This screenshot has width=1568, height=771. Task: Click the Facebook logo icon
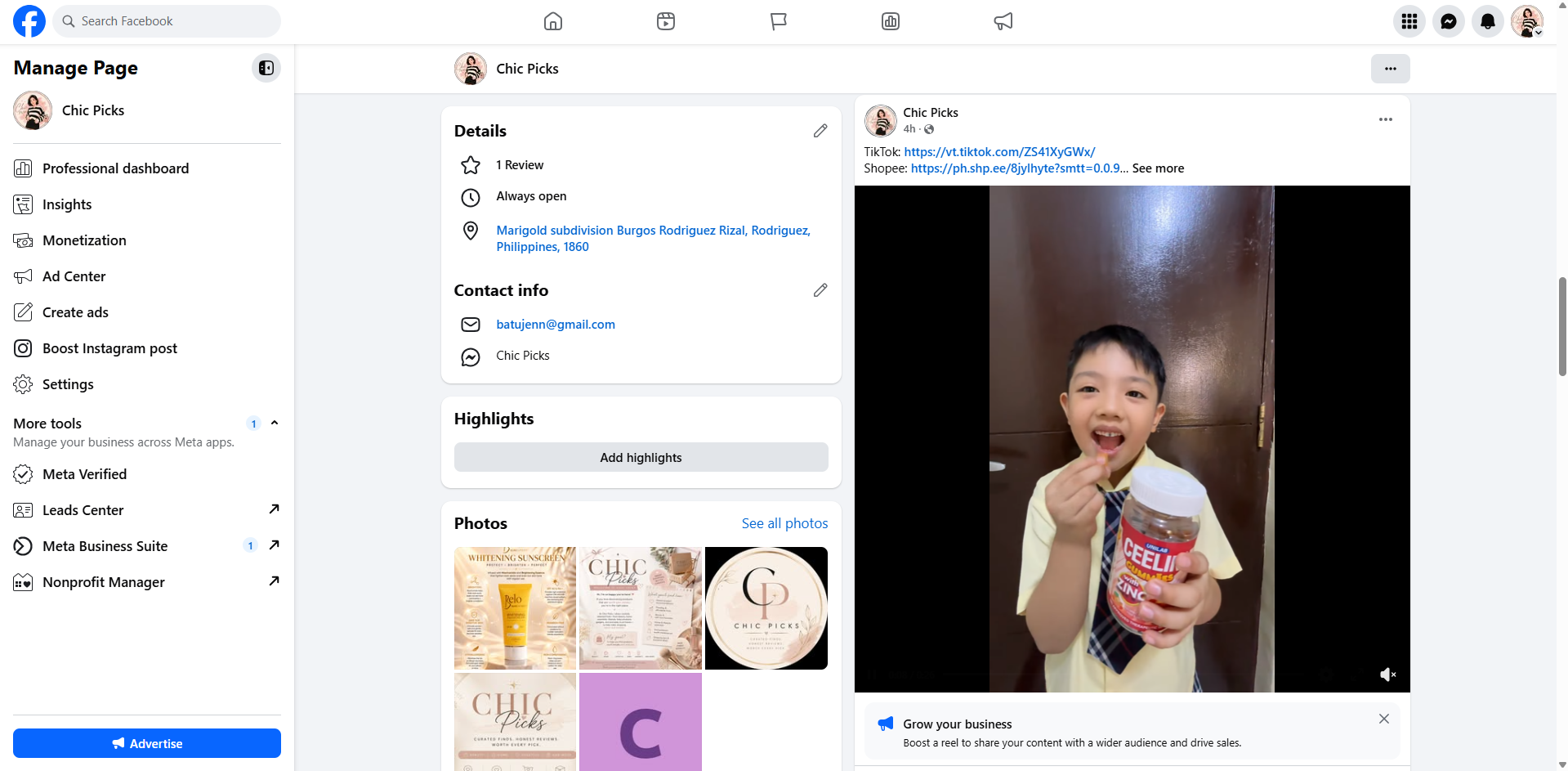pyautogui.click(x=29, y=21)
